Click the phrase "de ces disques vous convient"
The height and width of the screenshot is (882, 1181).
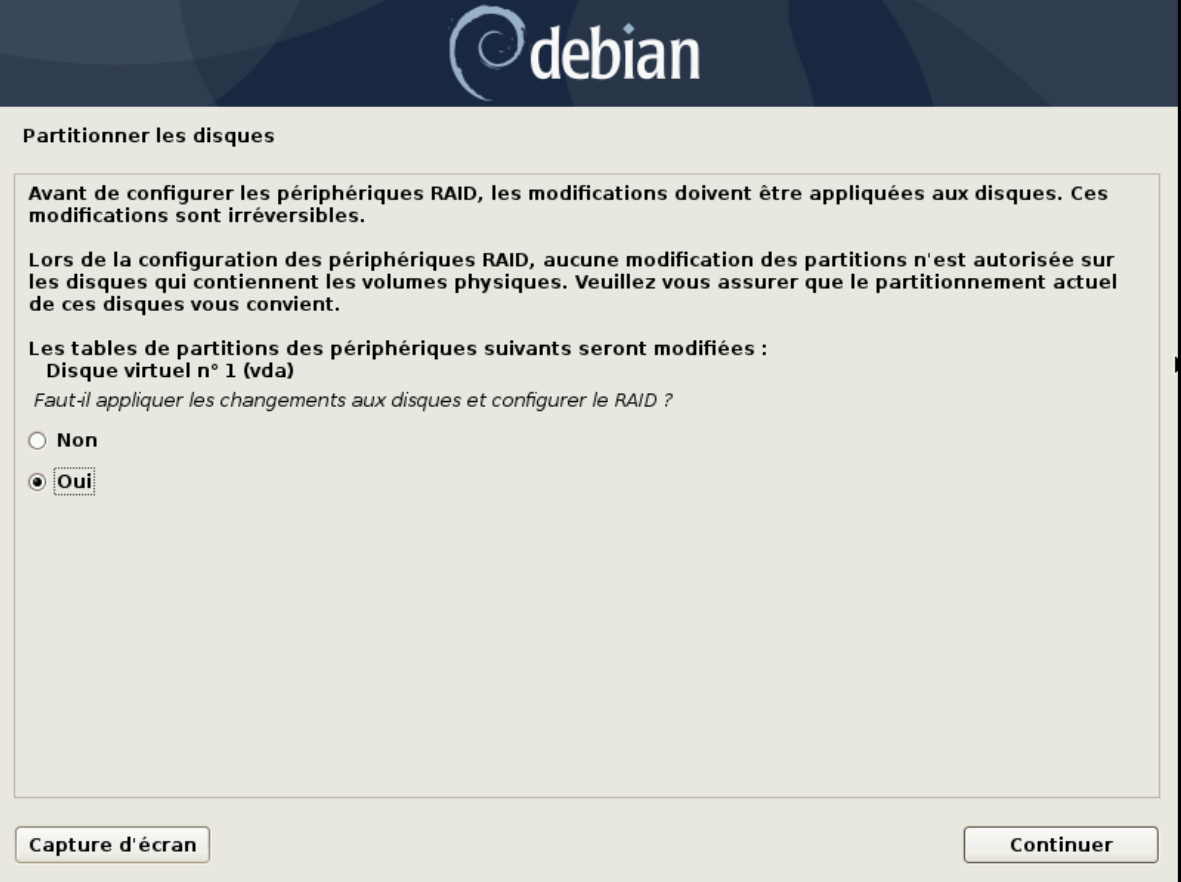point(182,304)
